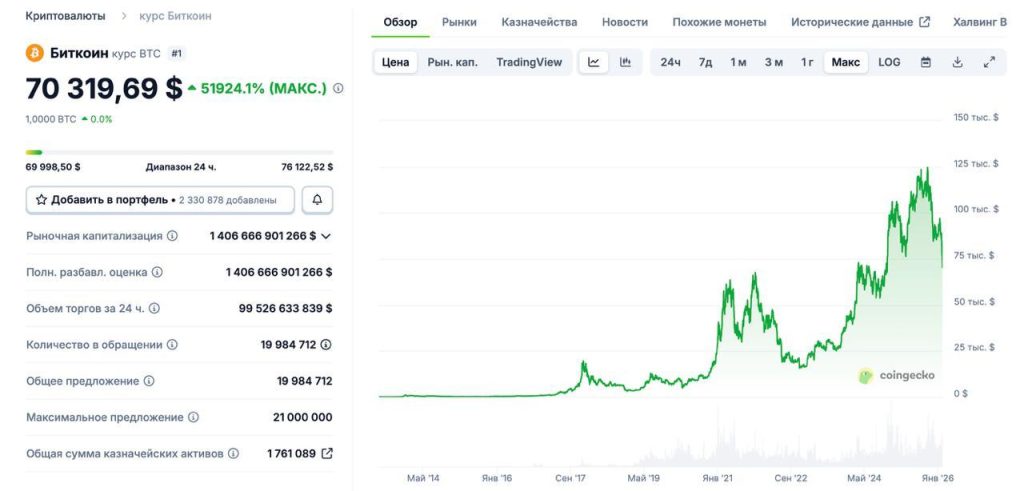Screen dimensions: 1024x491
Task: Select the 24ч time range
Action: point(670,62)
